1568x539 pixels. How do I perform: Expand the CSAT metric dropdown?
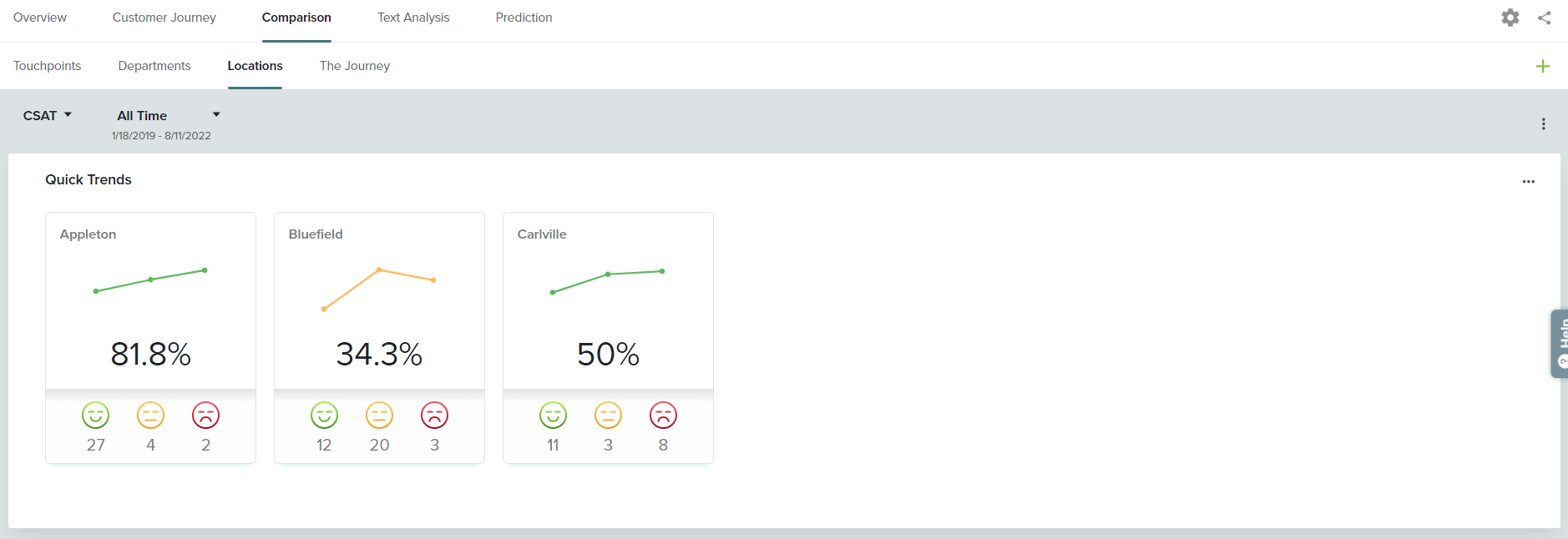tap(48, 115)
